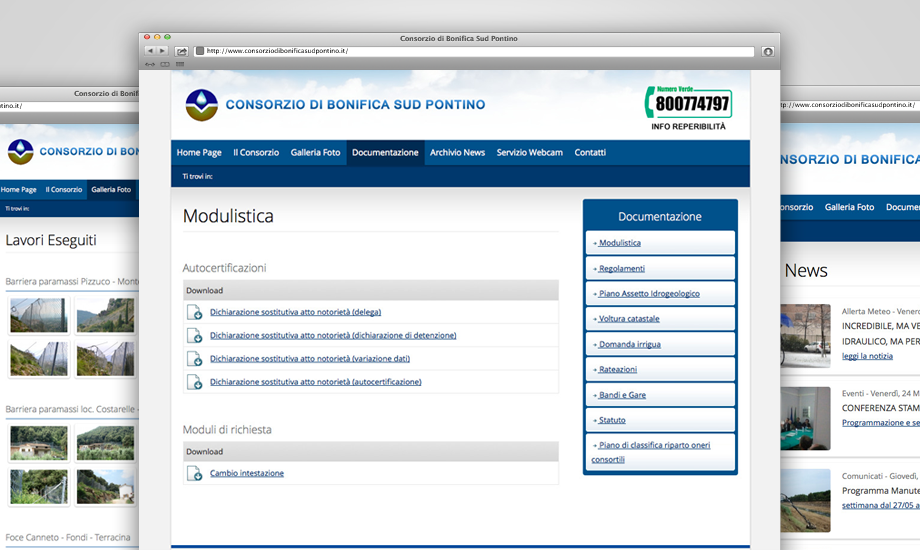Open Modulistica in the Documentazione sidebar
Viewport: 920px width, 550px height.
click(x=660, y=243)
